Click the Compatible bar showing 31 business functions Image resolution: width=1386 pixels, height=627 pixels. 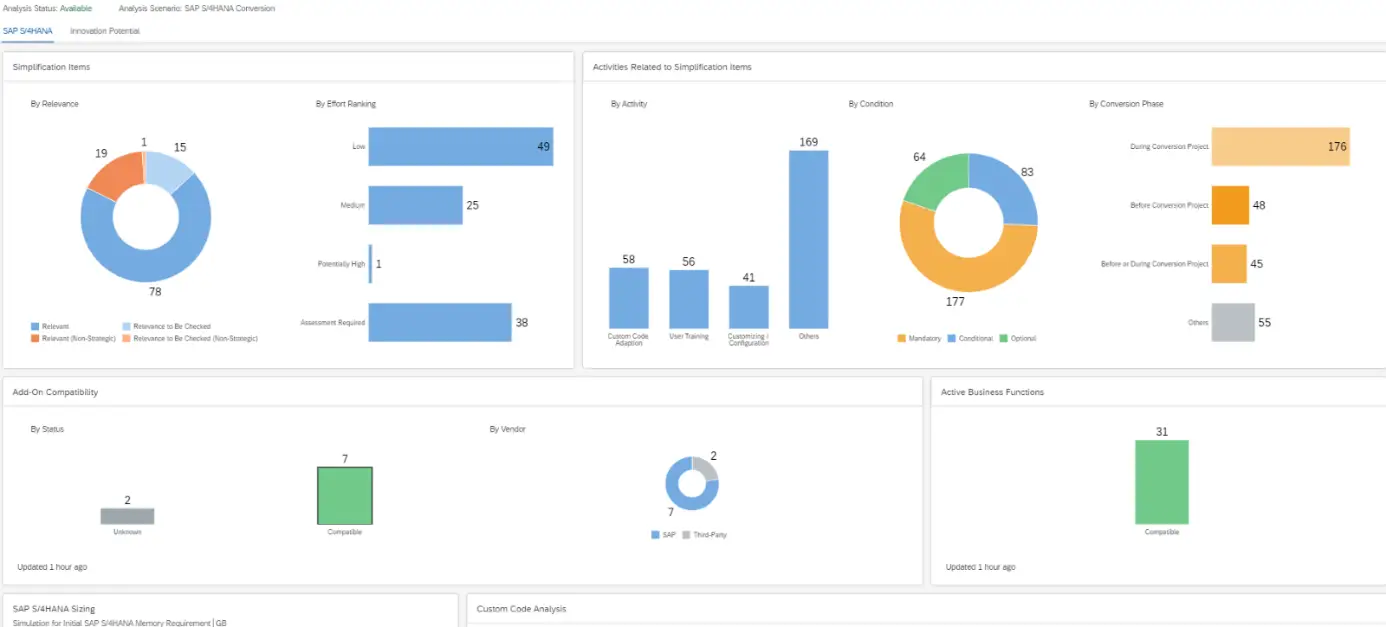pos(1161,480)
